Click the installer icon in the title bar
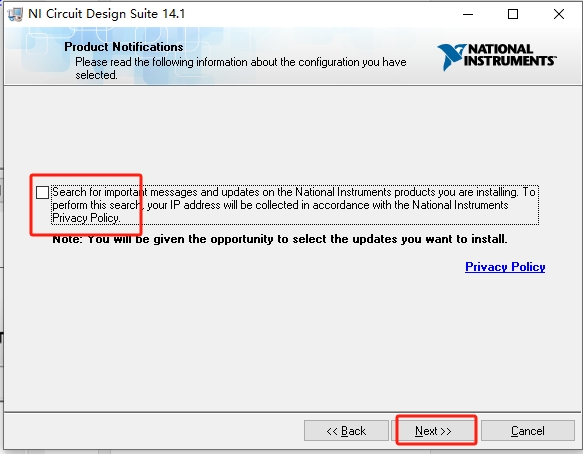Image resolution: width=583 pixels, height=454 pixels. 15,14
